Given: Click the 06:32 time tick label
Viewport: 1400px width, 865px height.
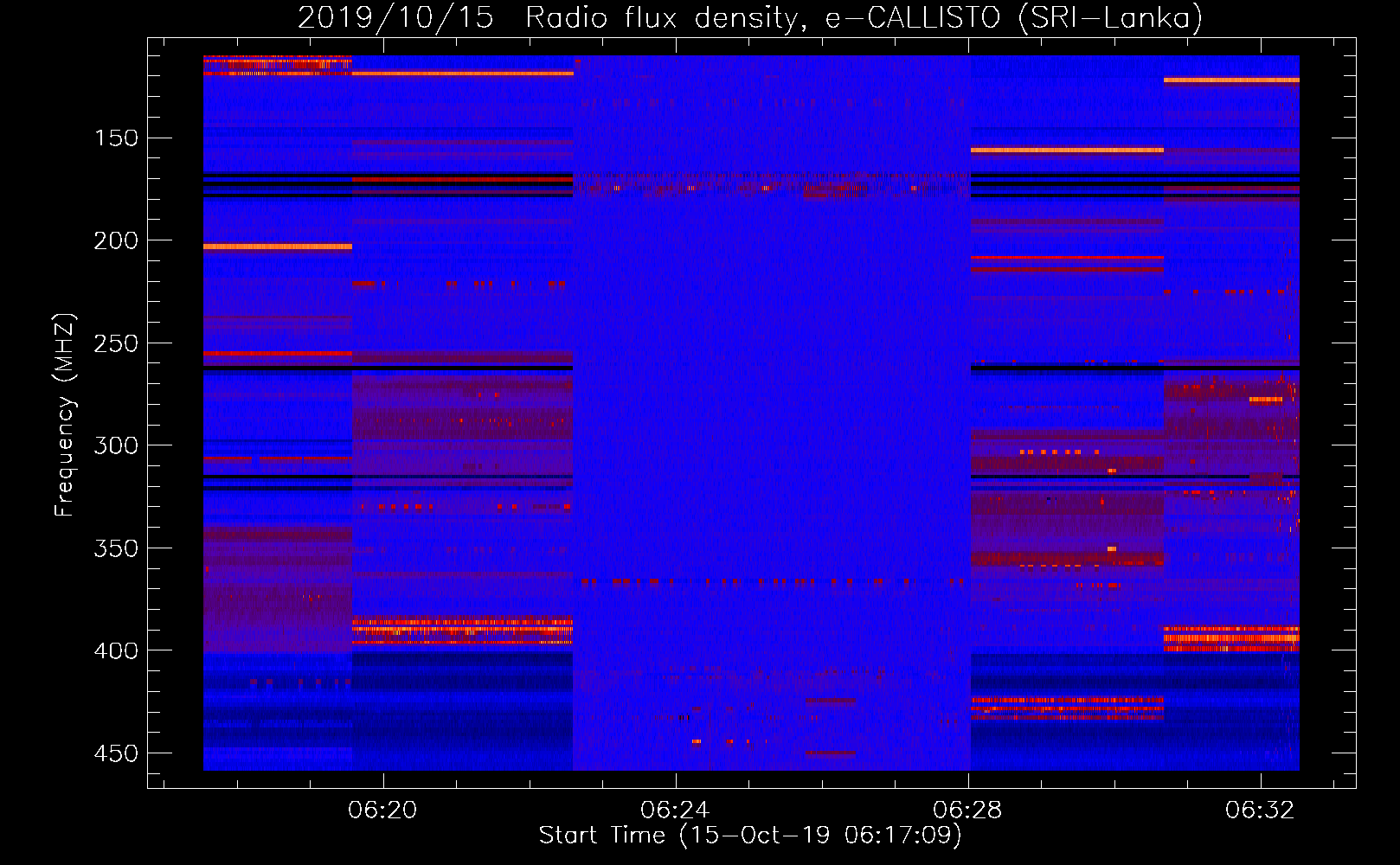Looking at the screenshot, I should pos(1260,810).
